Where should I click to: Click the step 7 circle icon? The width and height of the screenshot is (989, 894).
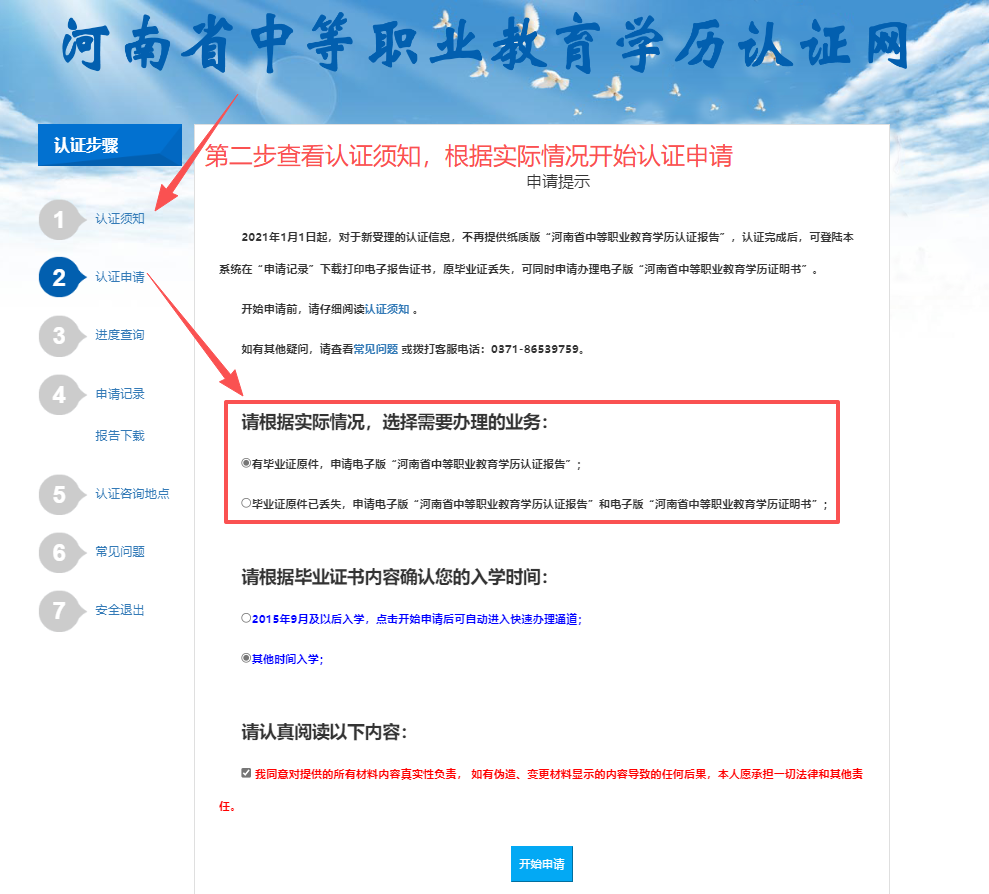59,611
